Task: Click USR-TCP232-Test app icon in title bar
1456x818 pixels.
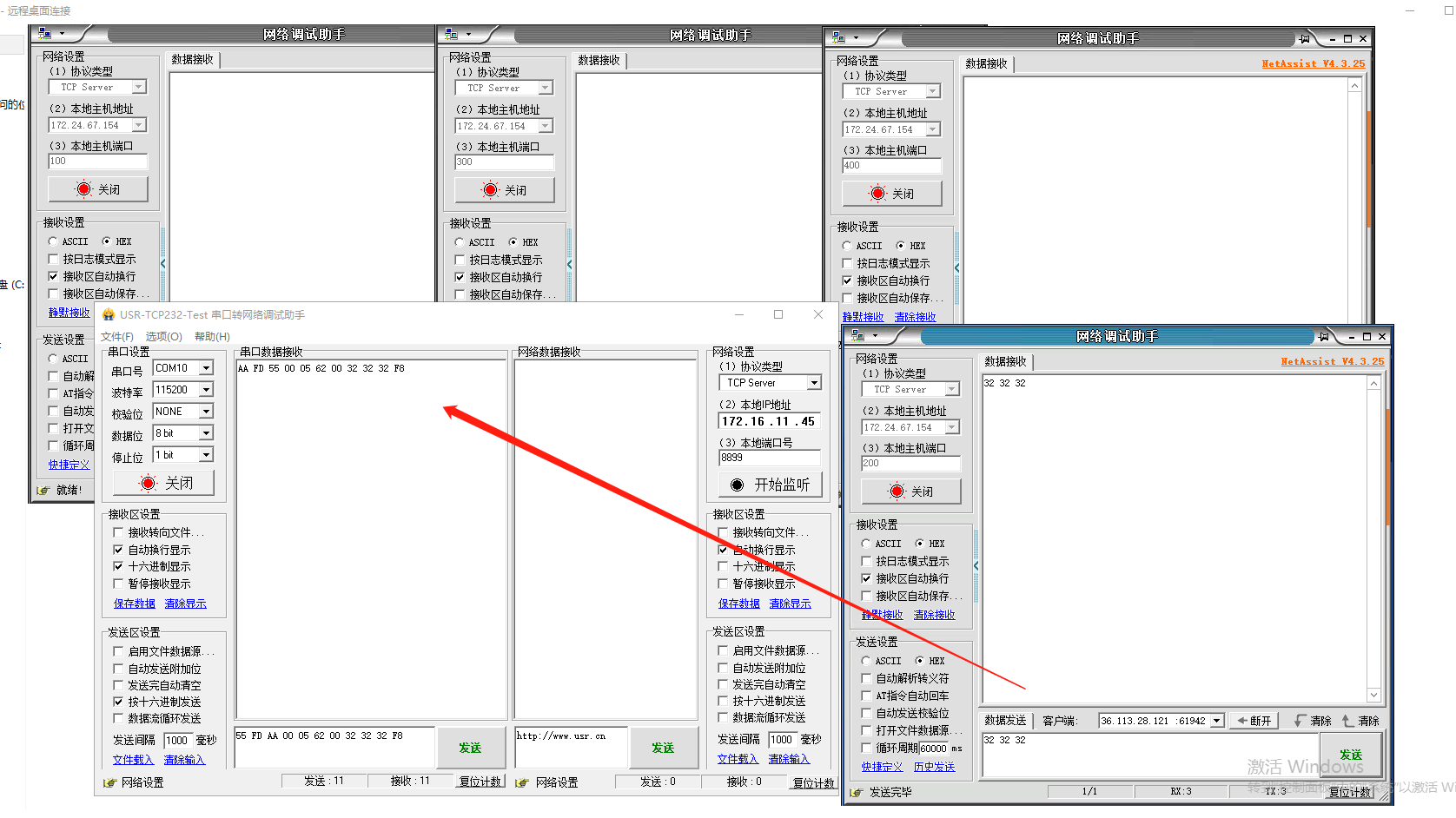Action: 109,315
